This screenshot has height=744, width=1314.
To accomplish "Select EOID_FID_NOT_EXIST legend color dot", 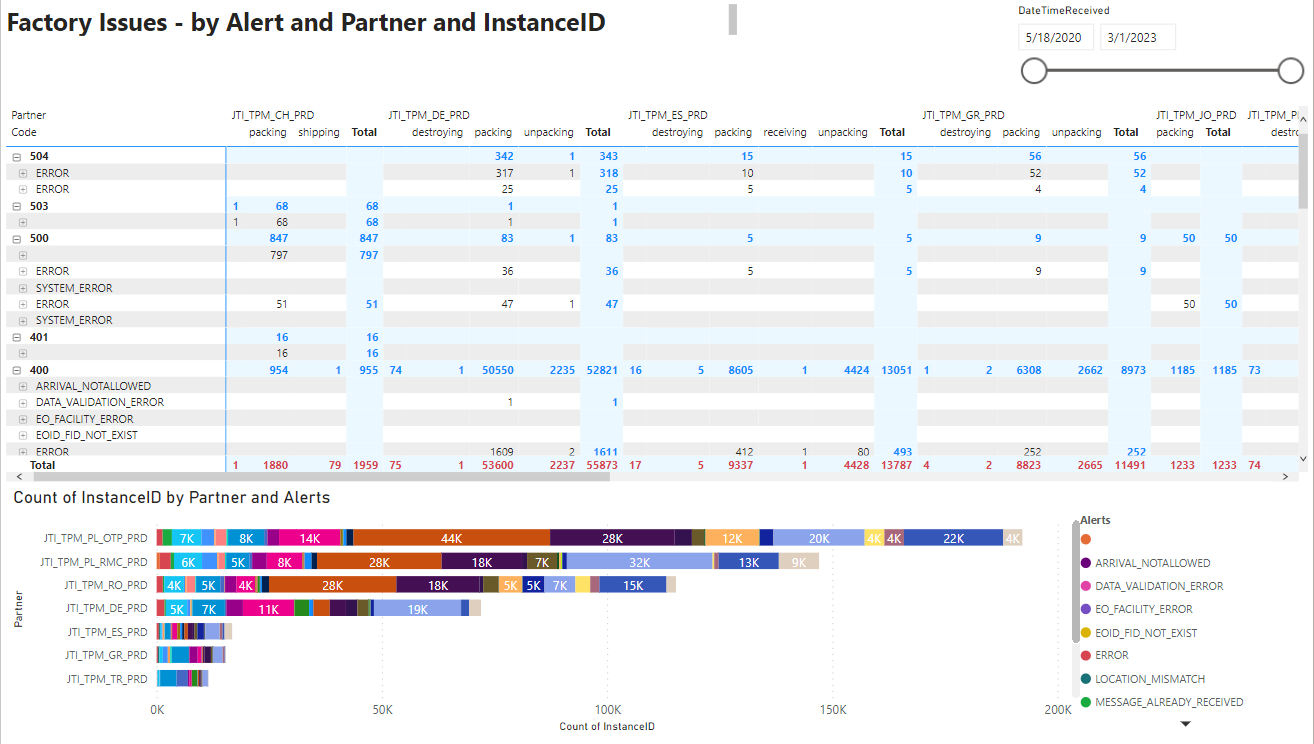I will click(1086, 633).
